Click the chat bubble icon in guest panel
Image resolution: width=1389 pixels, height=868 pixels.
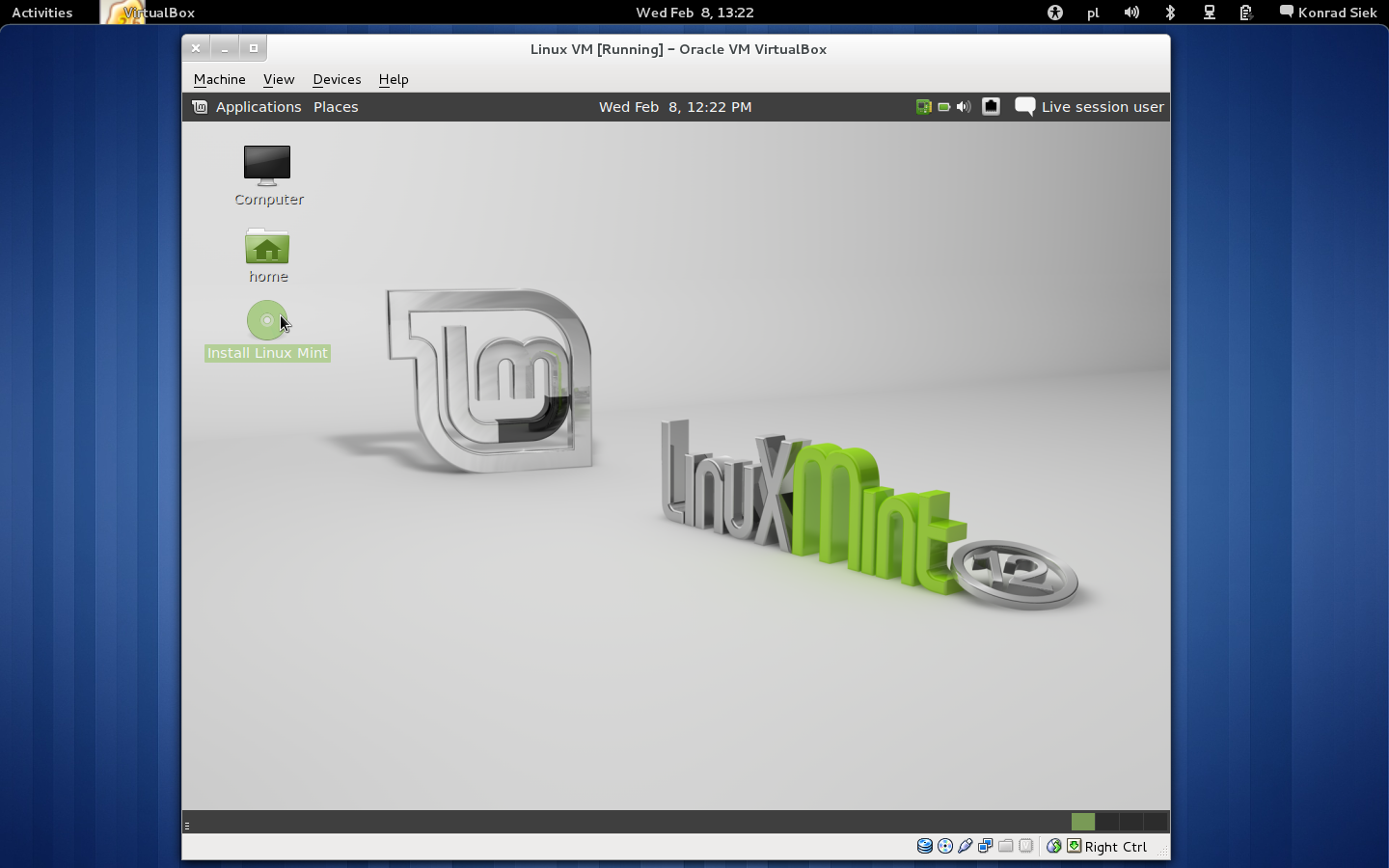coord(1025,107)
